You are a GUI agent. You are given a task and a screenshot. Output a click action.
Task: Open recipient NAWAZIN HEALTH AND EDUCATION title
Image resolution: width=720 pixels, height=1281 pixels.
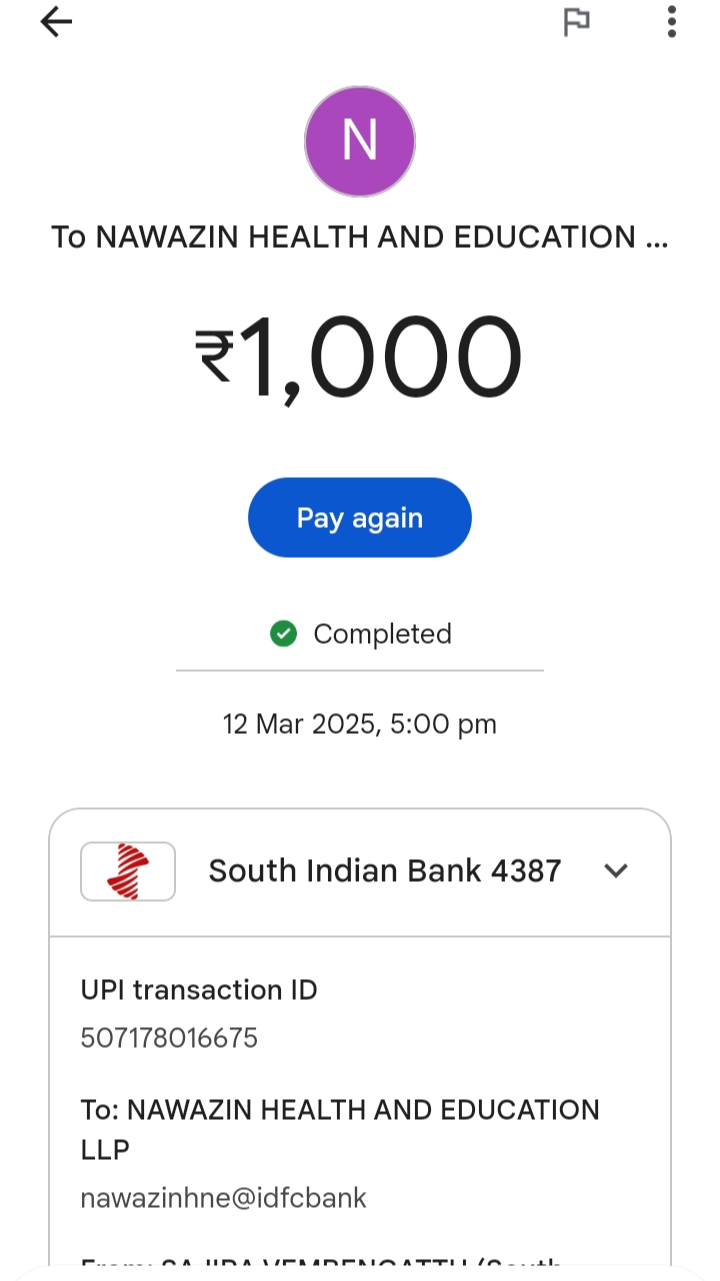pyautogui.click(x=360, y=238)
